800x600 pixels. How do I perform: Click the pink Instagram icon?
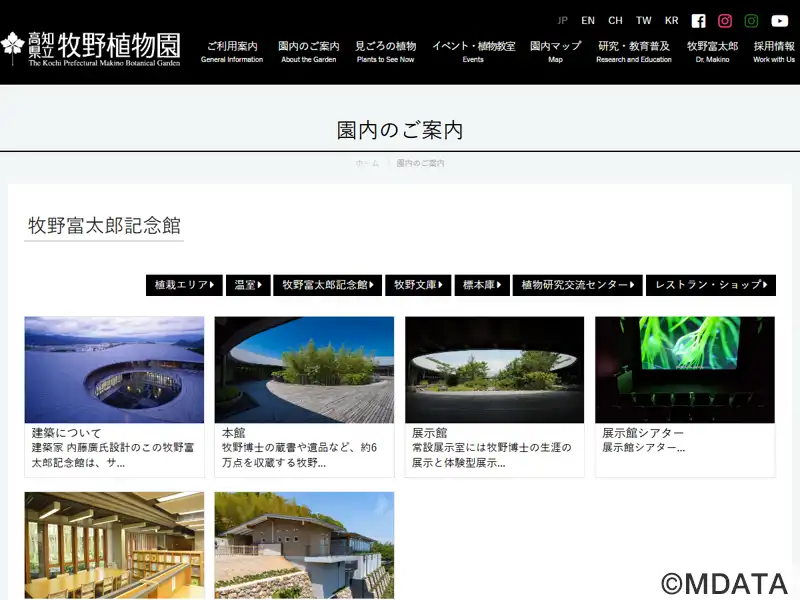725,21
